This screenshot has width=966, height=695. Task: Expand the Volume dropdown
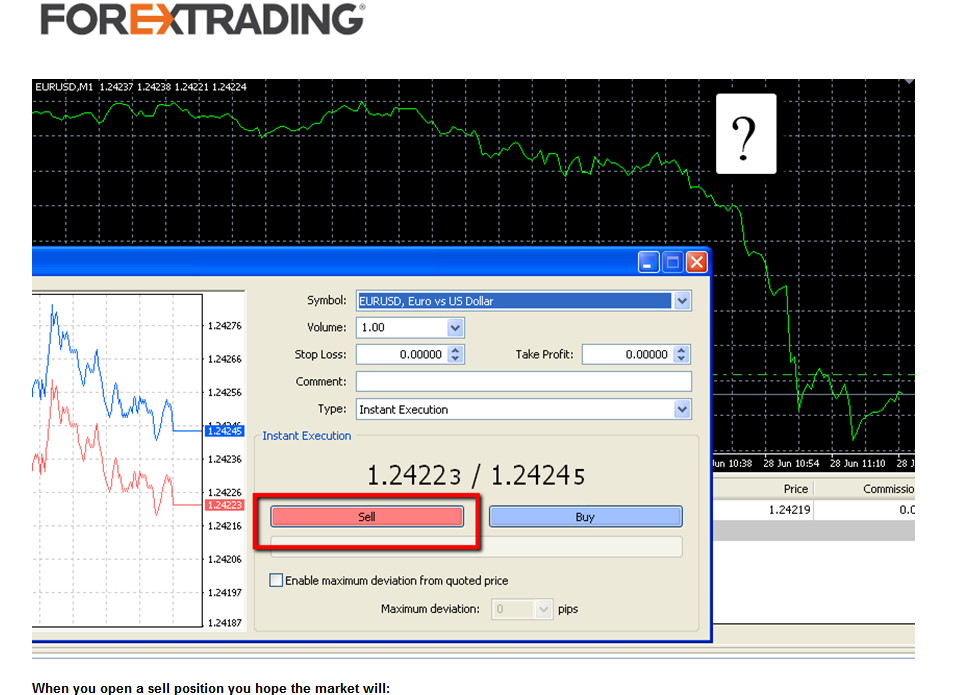pos(456,328)
